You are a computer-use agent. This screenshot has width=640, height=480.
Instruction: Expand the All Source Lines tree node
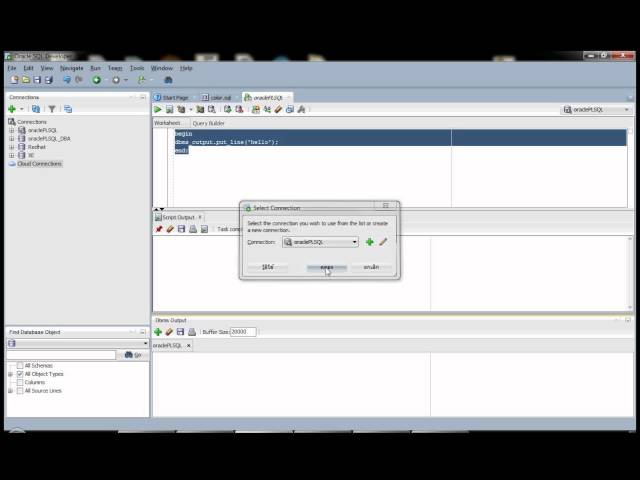pos(11,391)
